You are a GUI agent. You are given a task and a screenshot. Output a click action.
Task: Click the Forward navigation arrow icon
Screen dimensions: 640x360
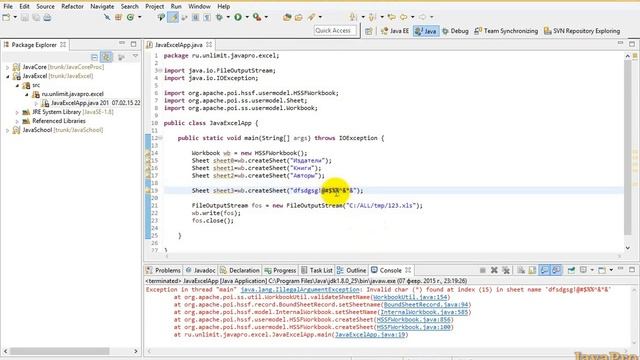point(422,17)
